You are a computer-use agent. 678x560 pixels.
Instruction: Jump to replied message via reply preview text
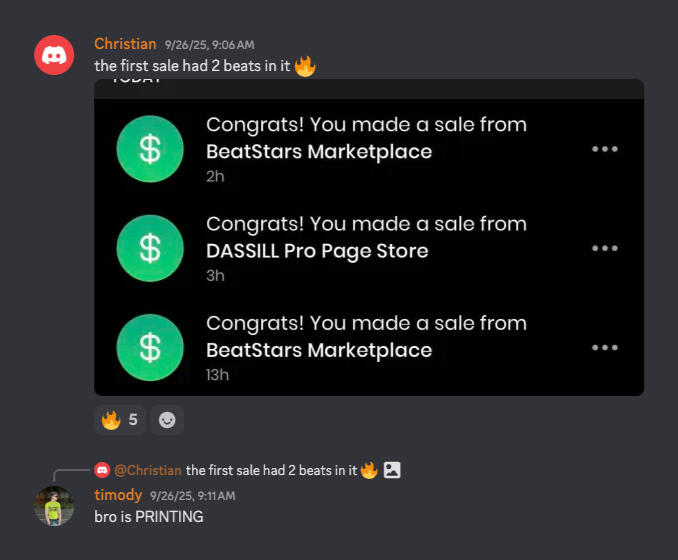pyautogui.click(x=270, y=470)
